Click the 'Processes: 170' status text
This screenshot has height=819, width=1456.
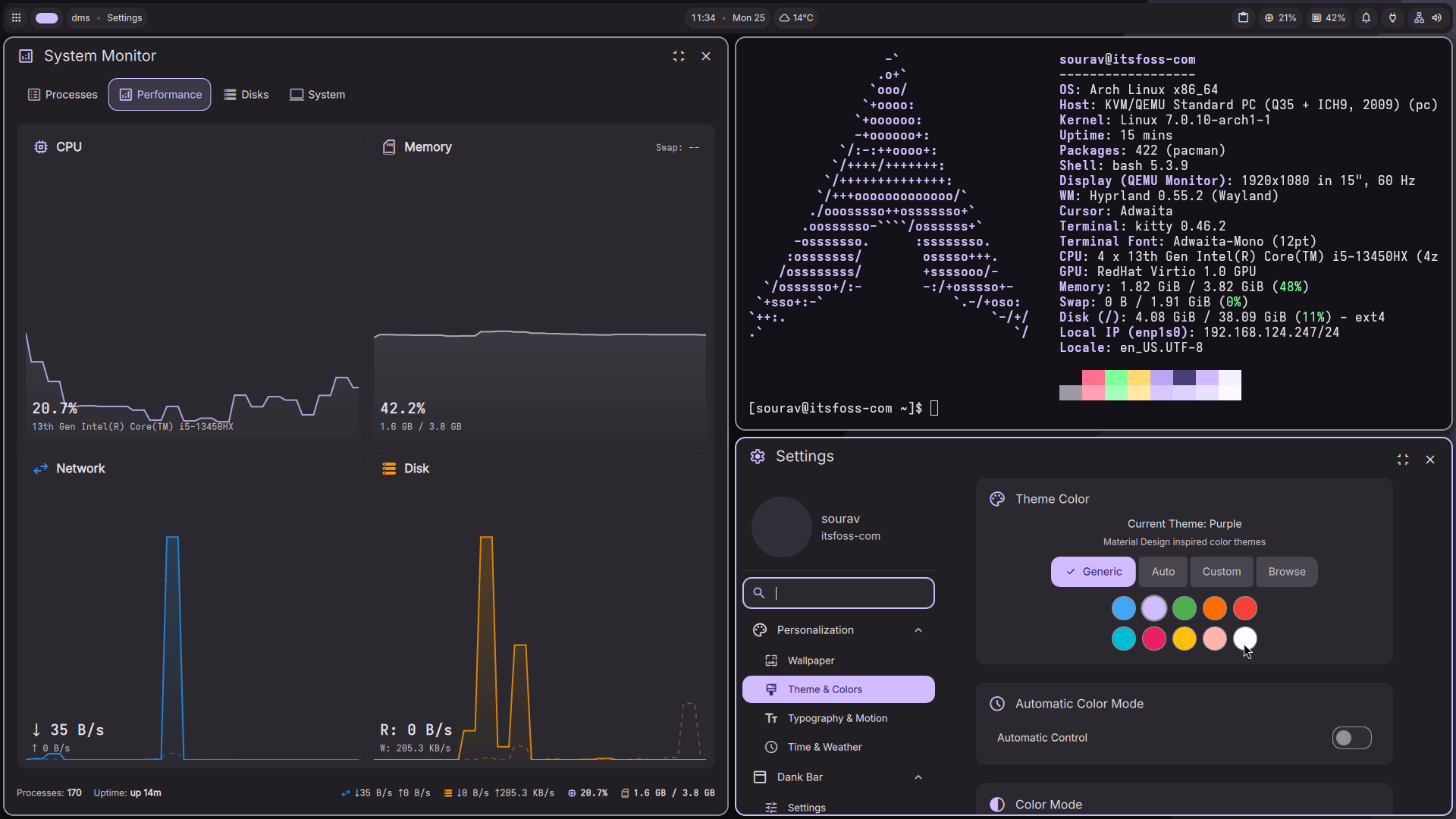point(49,793)
